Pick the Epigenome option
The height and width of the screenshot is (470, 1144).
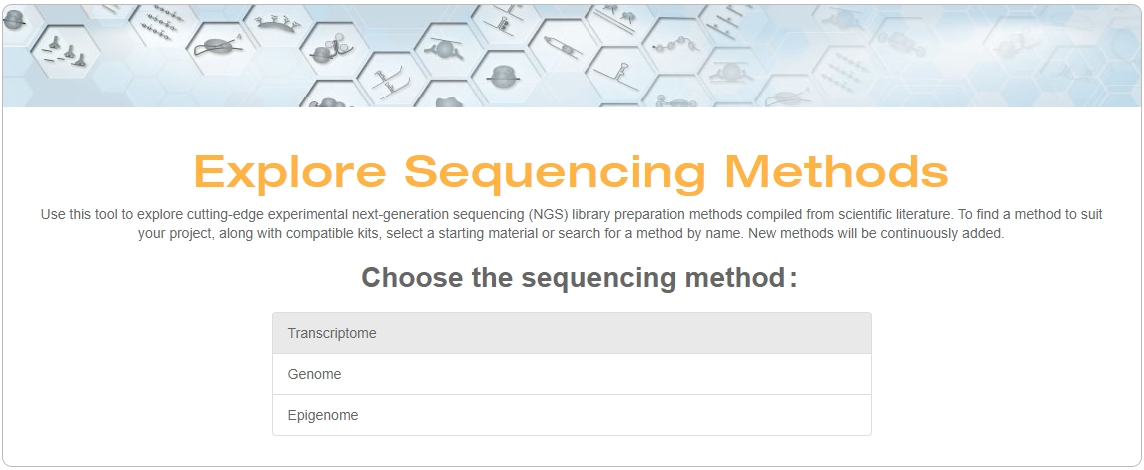tap(571, 415)
